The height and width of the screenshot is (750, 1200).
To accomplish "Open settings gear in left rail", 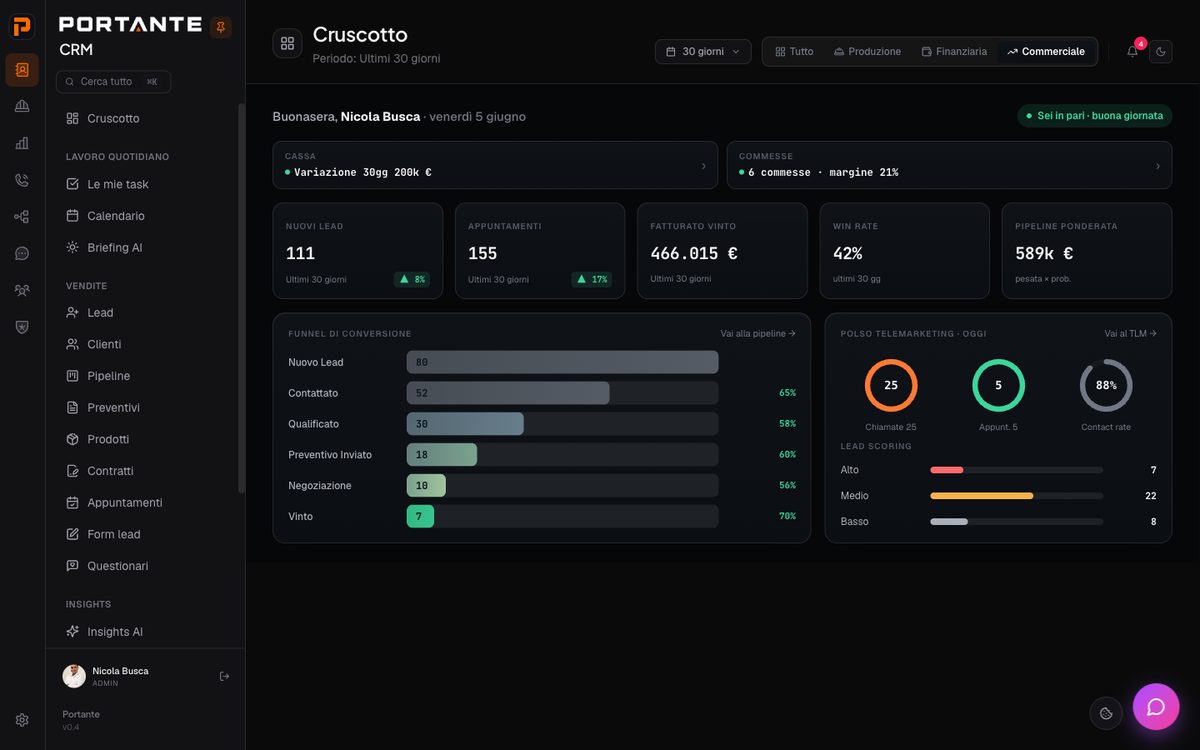I will pyautogui.click(x=22, y=720).
